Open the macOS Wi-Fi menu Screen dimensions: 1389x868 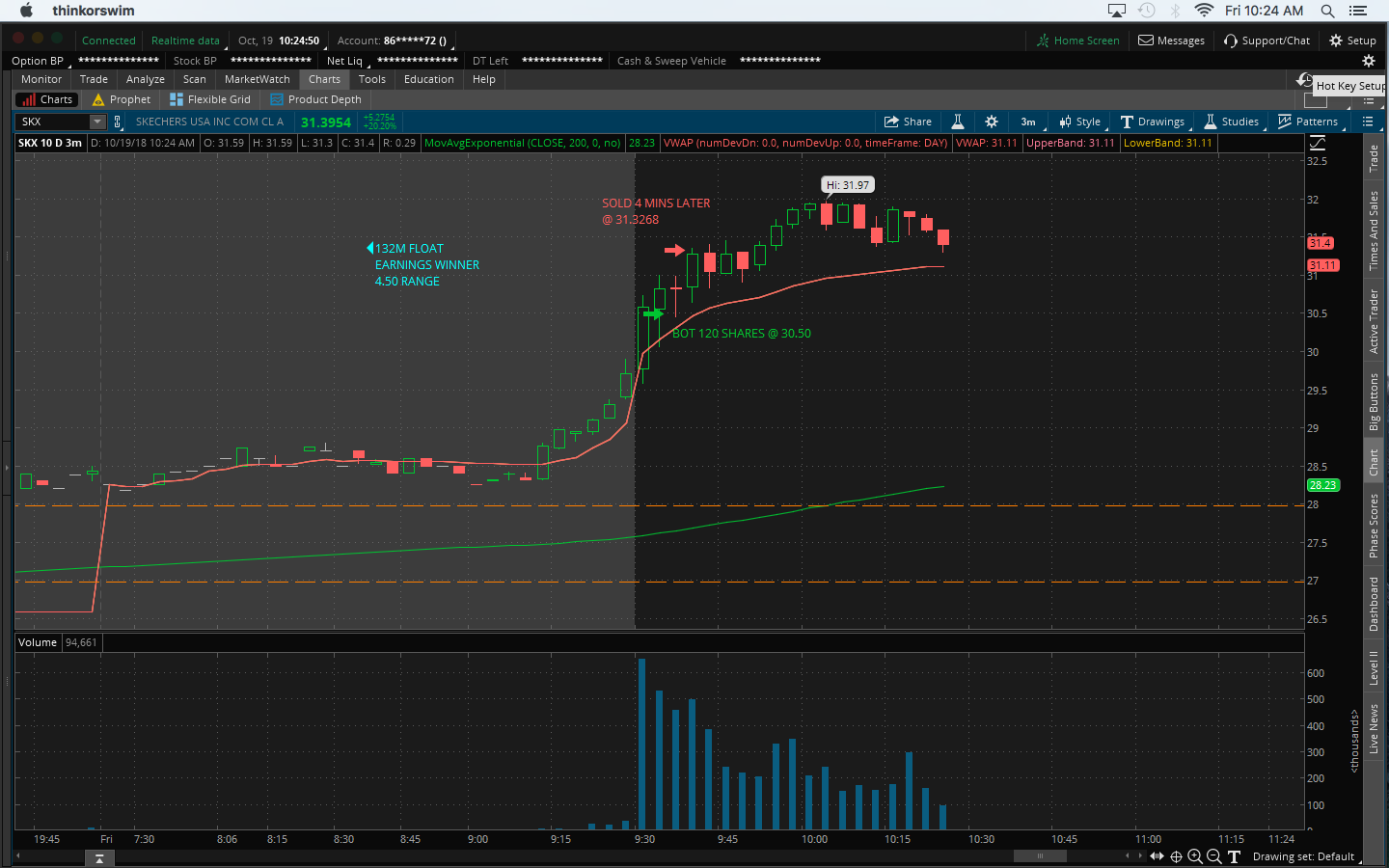click(x=1204, y=11)
